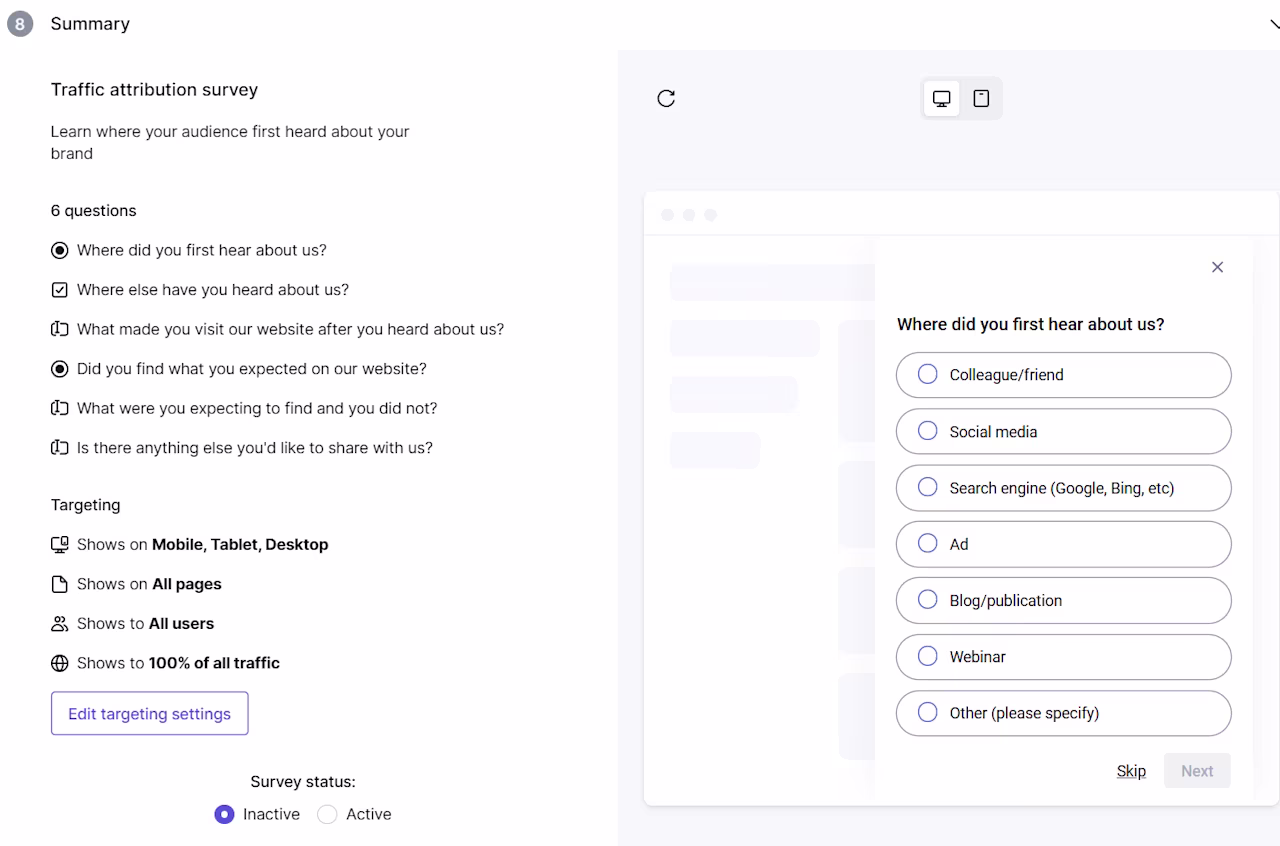Click the step 8 number badge

(20, 24)
